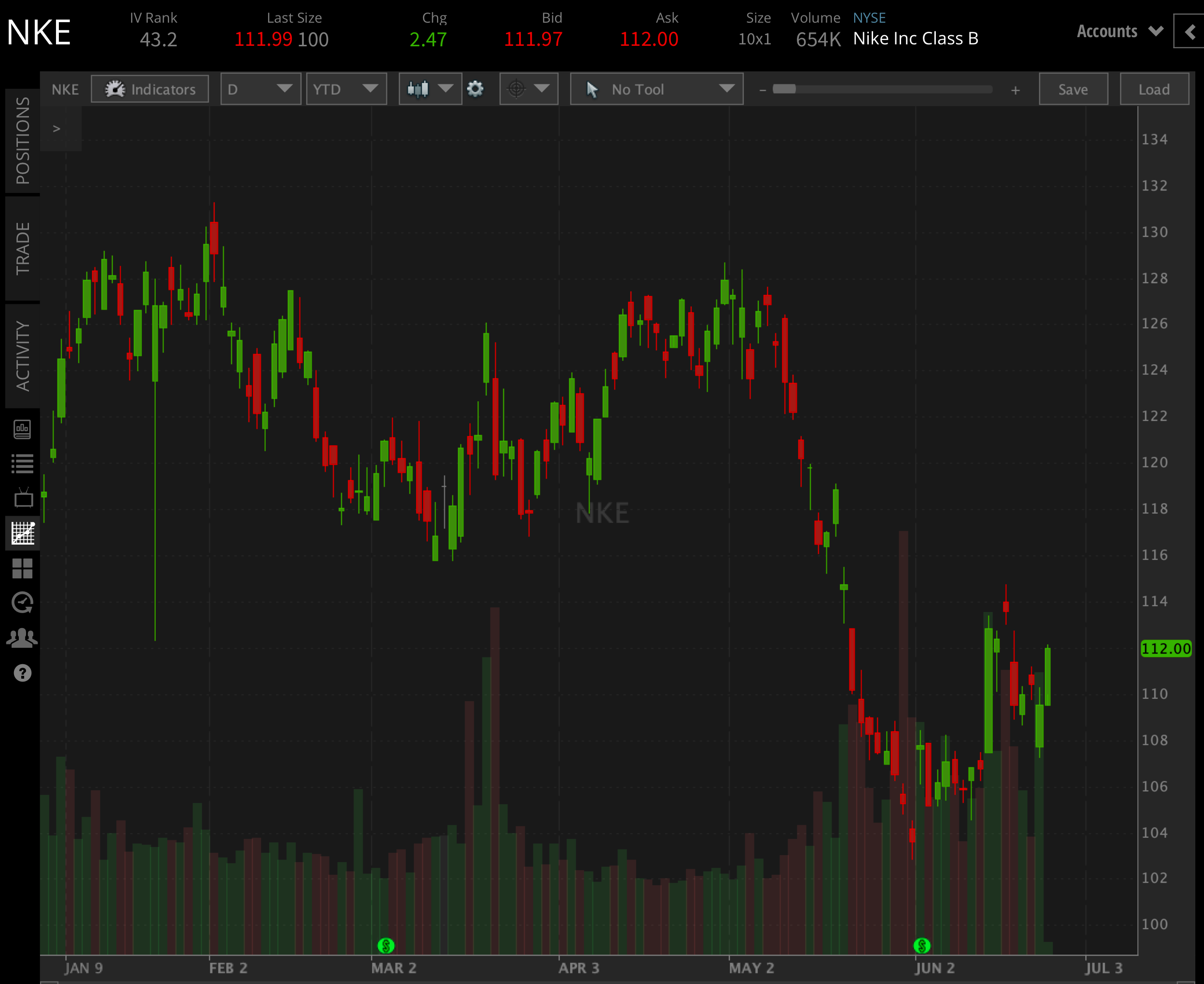Open the history clock sidebar icon
Screen dimensions: 1204x984
pos(23,601)
